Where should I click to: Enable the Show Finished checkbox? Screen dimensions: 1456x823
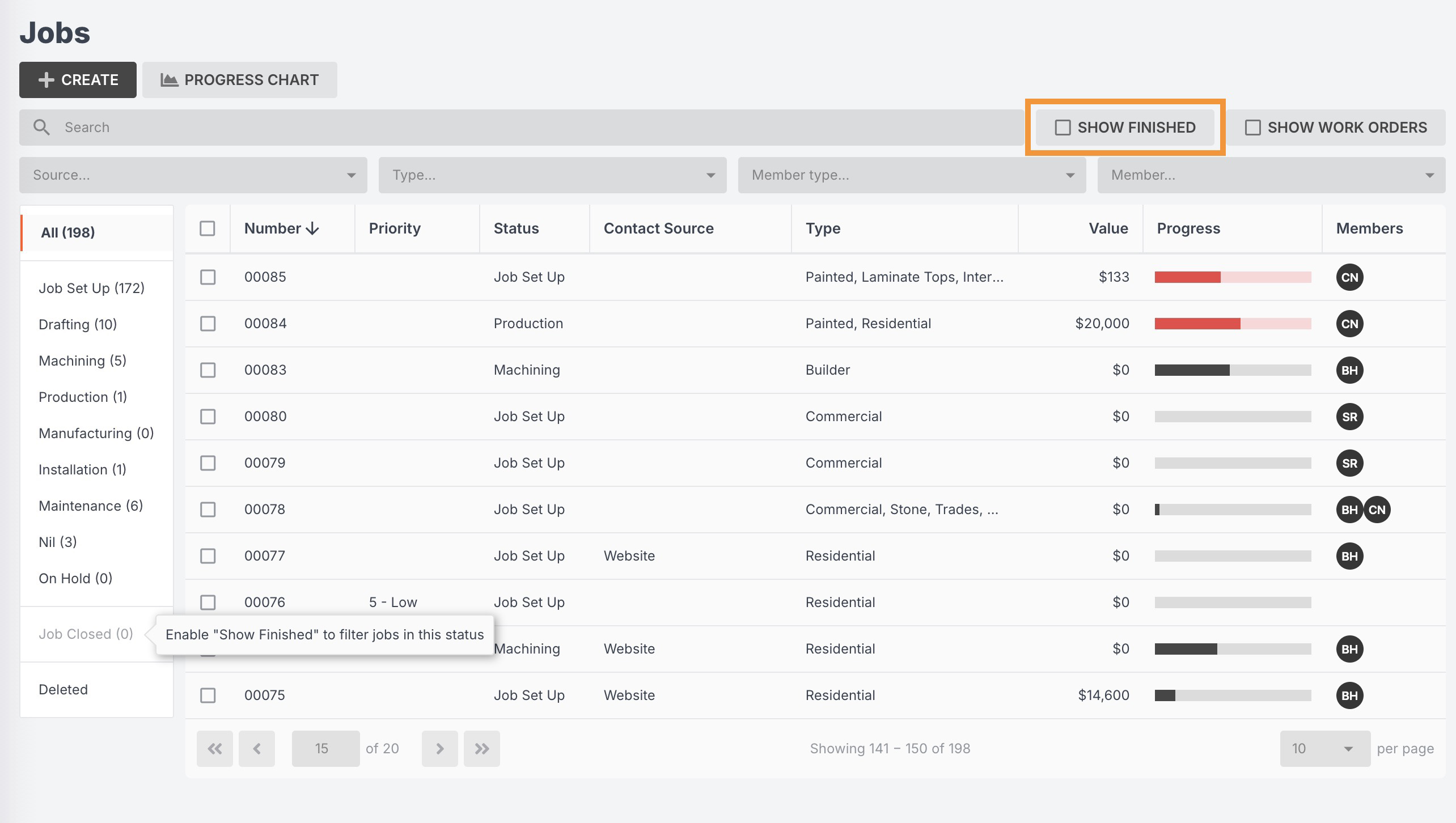pos(1063,128)
